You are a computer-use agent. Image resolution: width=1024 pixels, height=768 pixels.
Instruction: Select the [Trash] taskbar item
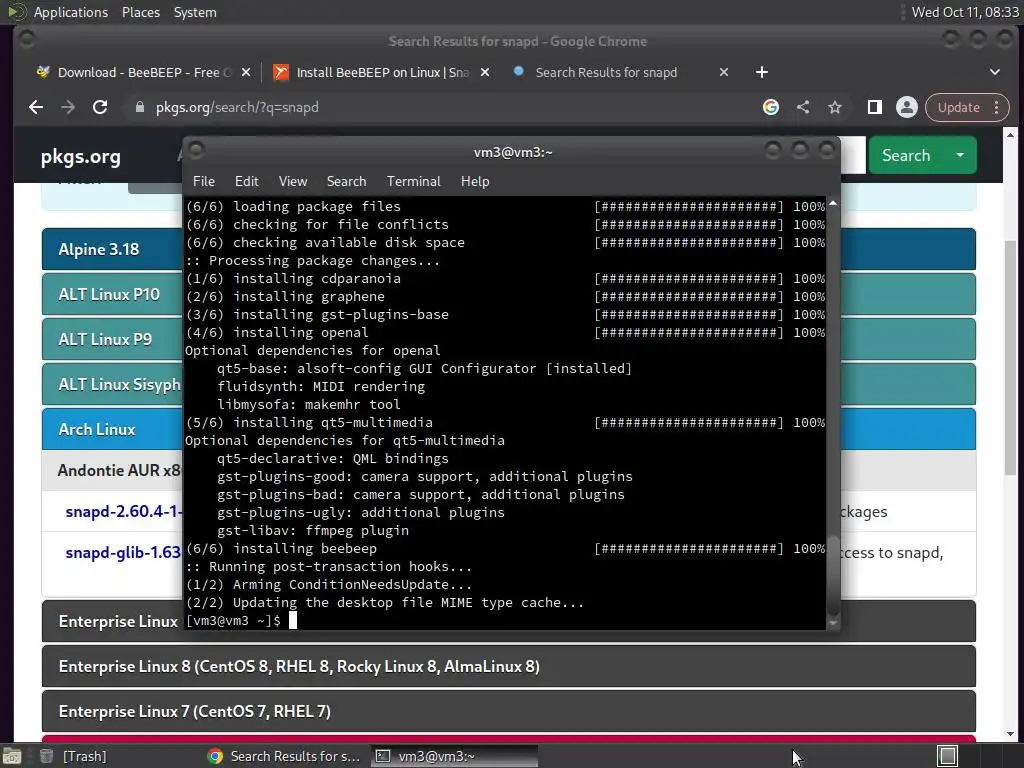pos(73,756)
